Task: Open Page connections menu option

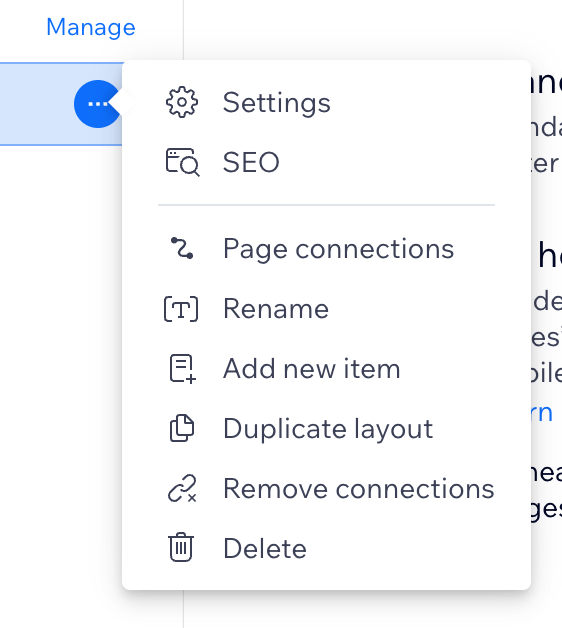Action: click(326, 249)
